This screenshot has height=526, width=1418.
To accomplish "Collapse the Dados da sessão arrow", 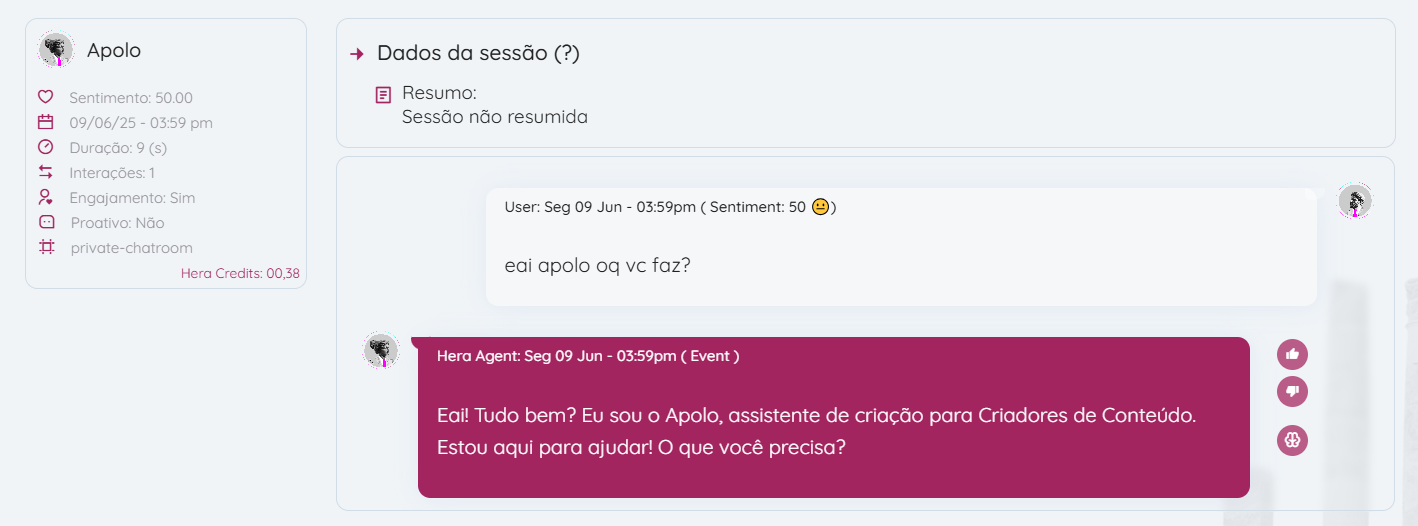I will coord(357,54).
